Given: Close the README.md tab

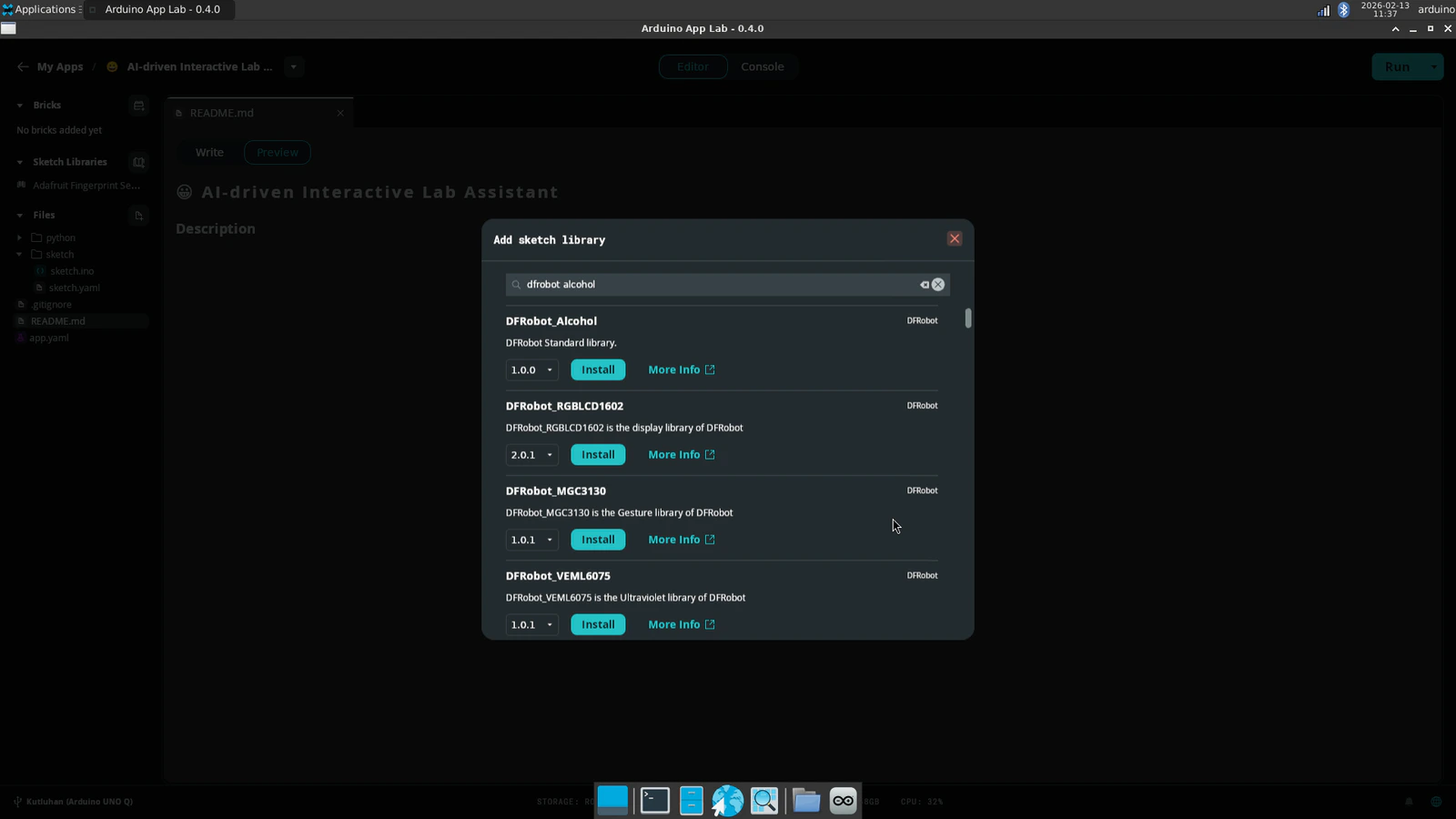Looking at the screenshot, I should 340,113.
